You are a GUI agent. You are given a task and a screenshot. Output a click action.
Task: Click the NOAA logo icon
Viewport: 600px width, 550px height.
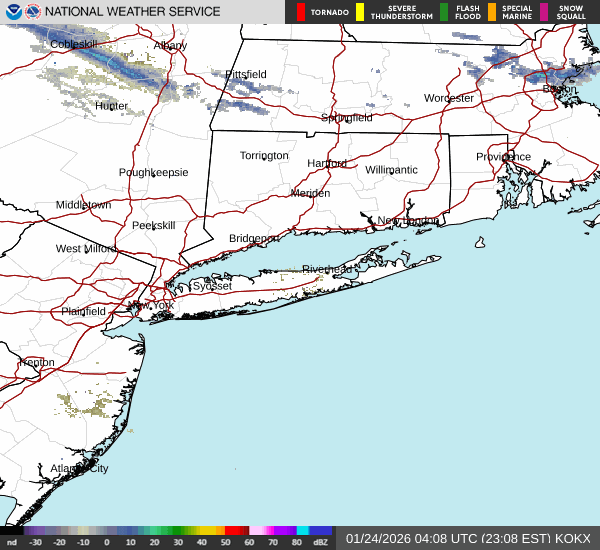(x=12, y=12)
